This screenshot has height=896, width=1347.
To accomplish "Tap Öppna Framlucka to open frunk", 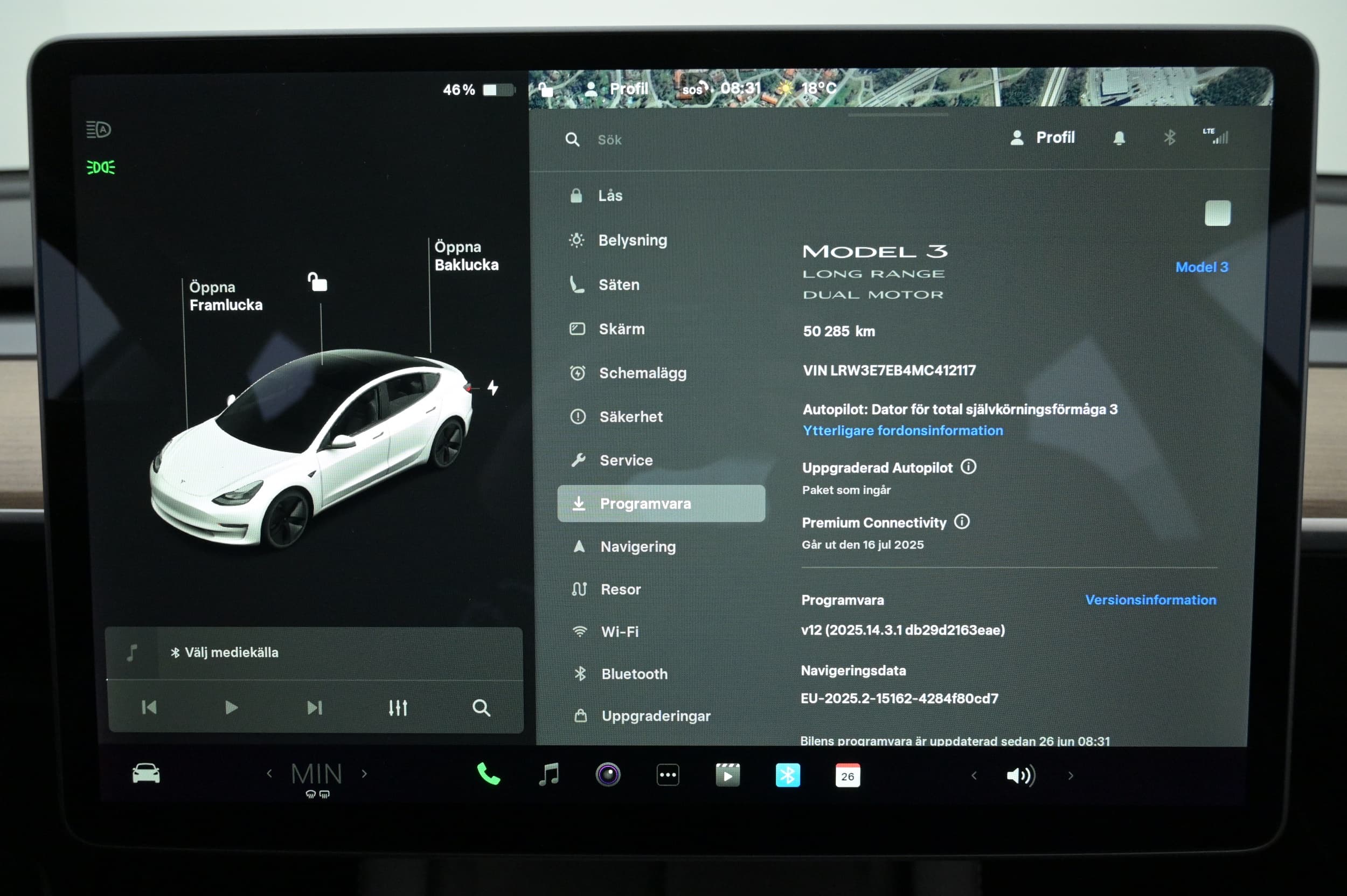I will [225, 296].
